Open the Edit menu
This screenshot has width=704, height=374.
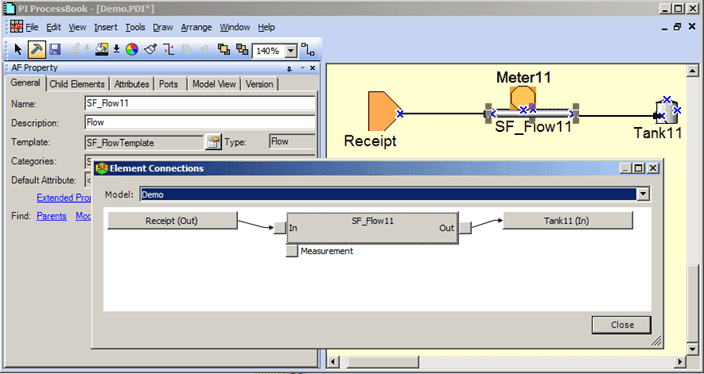pyautogui.click(x=53, y=27)
